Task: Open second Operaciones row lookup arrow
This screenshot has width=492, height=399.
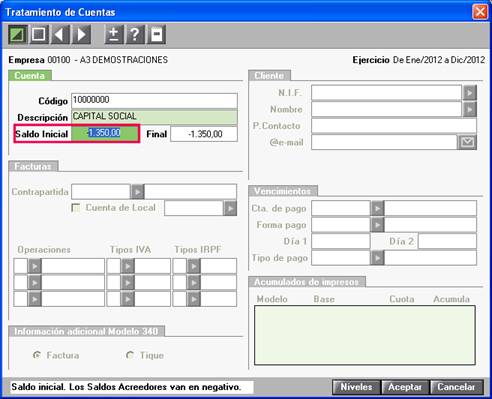Action: pyautogui.click(x=35, y=282)
